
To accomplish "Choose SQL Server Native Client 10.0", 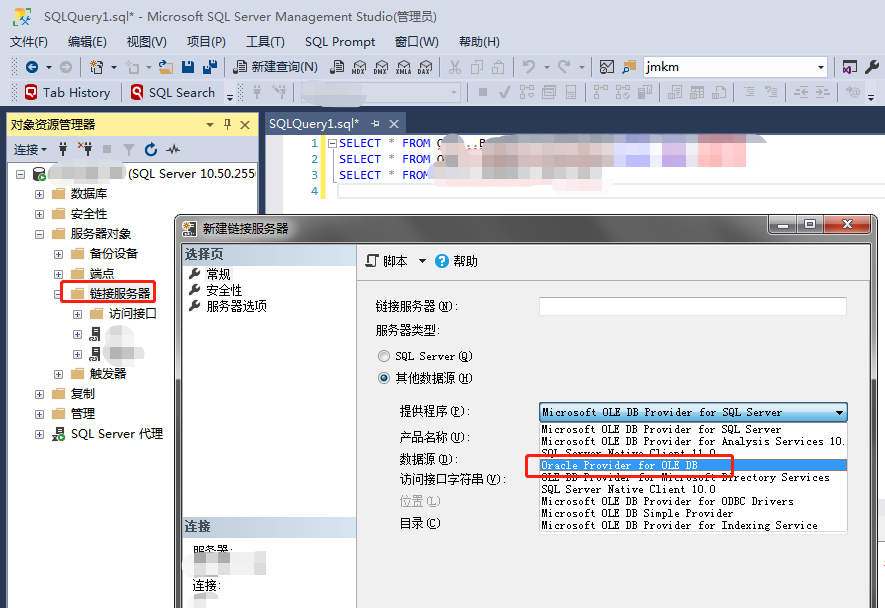I will [x=693, y=489].
